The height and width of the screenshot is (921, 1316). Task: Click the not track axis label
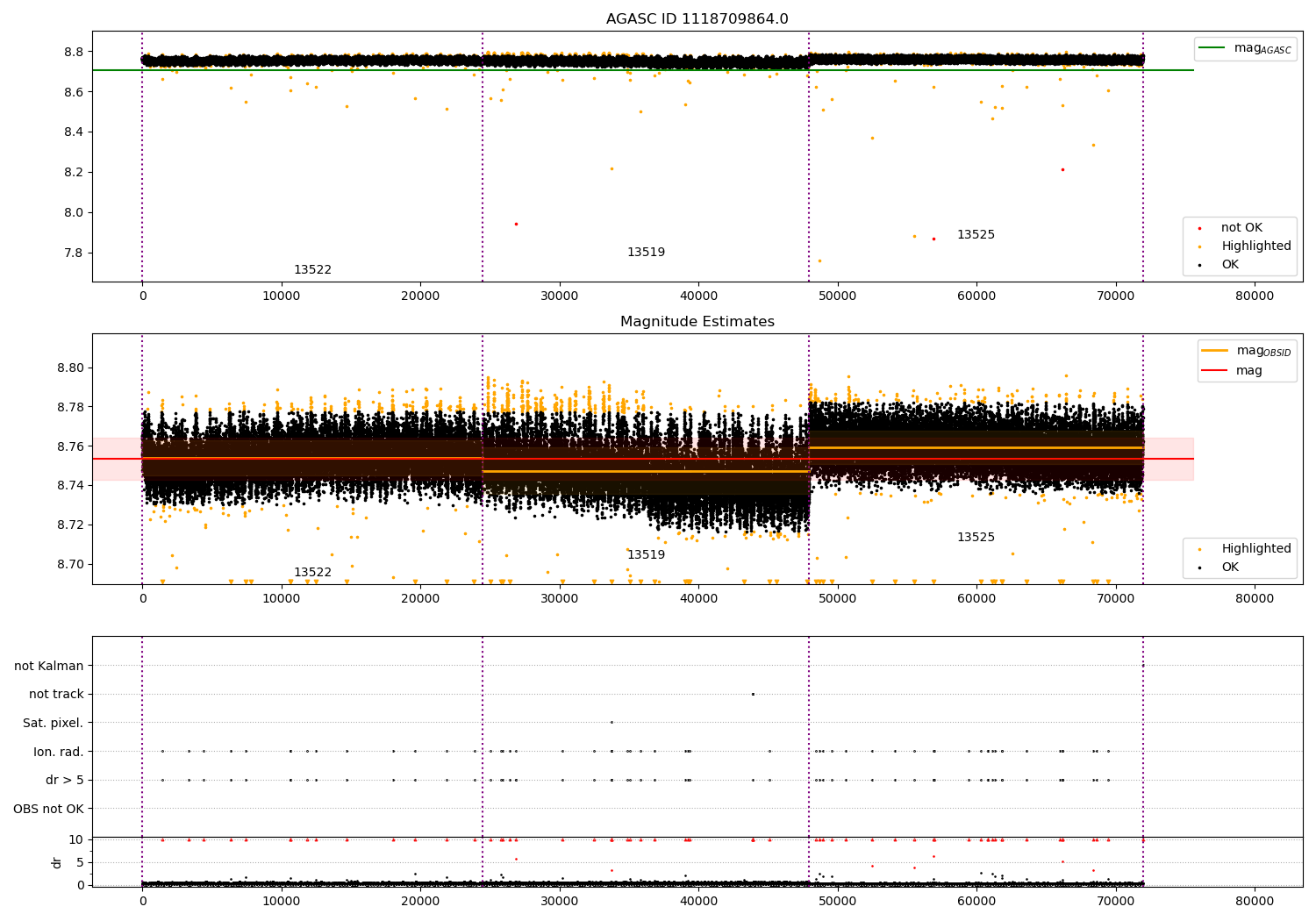56,695
